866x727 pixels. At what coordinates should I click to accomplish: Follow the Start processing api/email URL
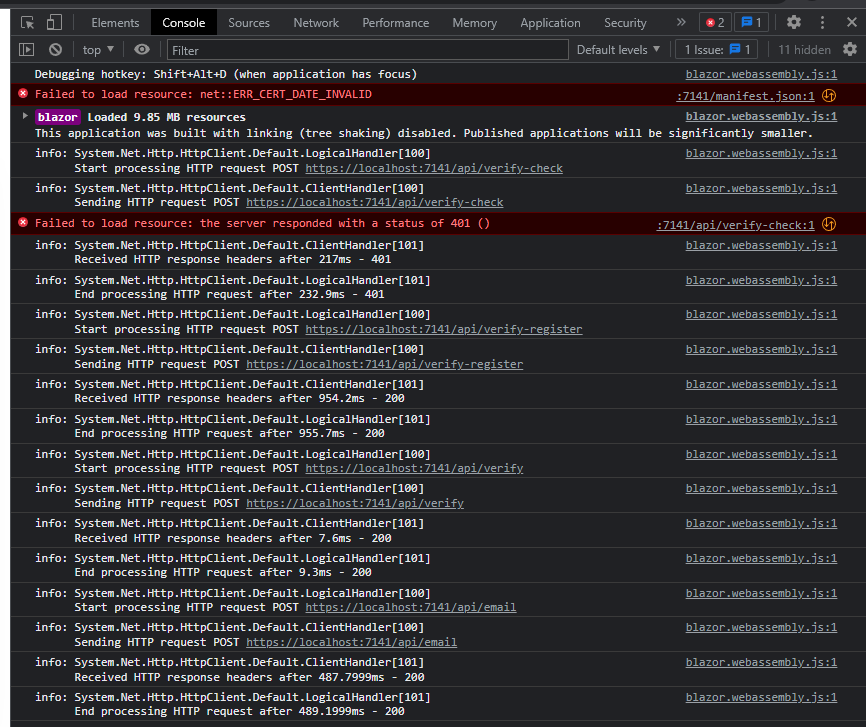[411, 607]
